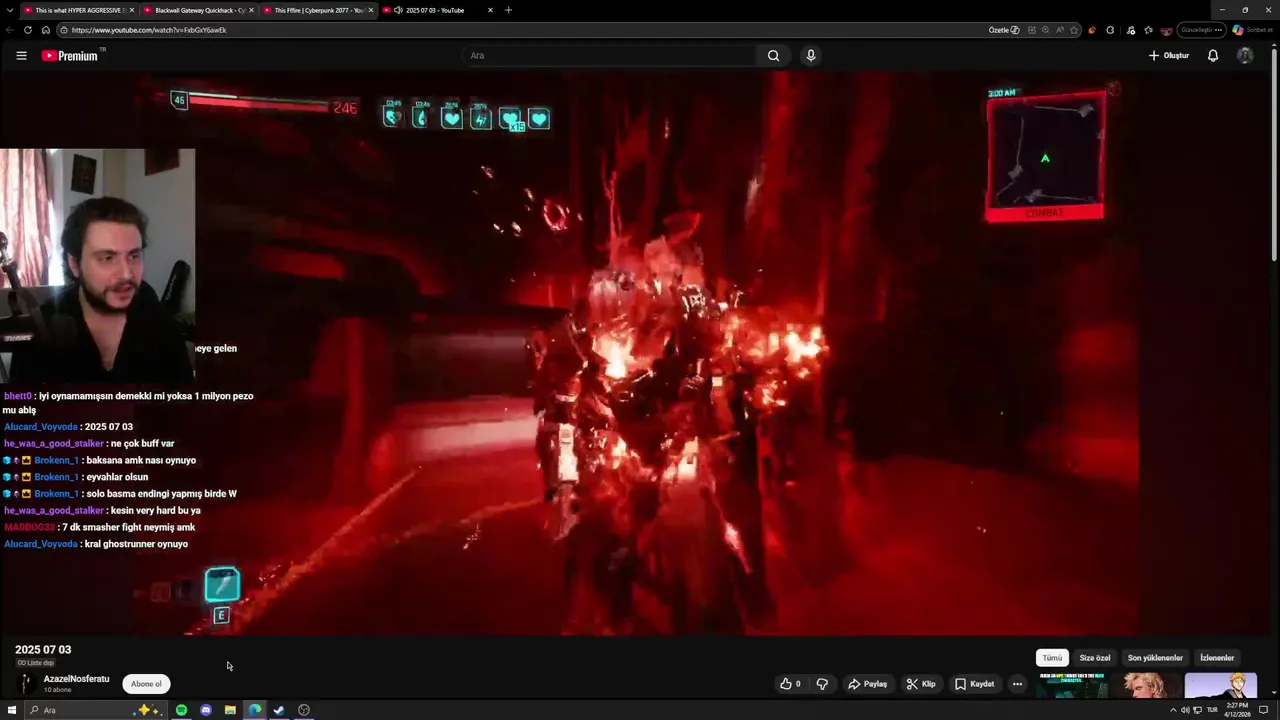Open the browser Favorites list icon
1280x720 pixels.
(1148, 30)
